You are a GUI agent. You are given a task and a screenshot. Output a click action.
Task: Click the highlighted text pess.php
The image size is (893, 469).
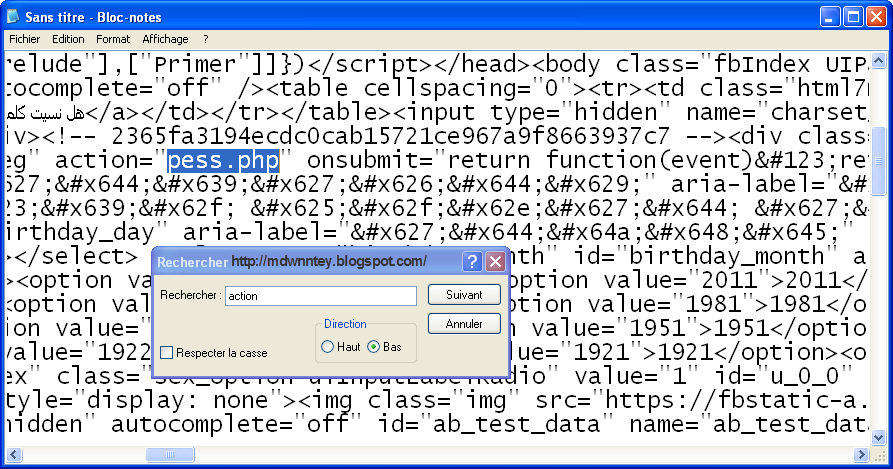[223, 161]
